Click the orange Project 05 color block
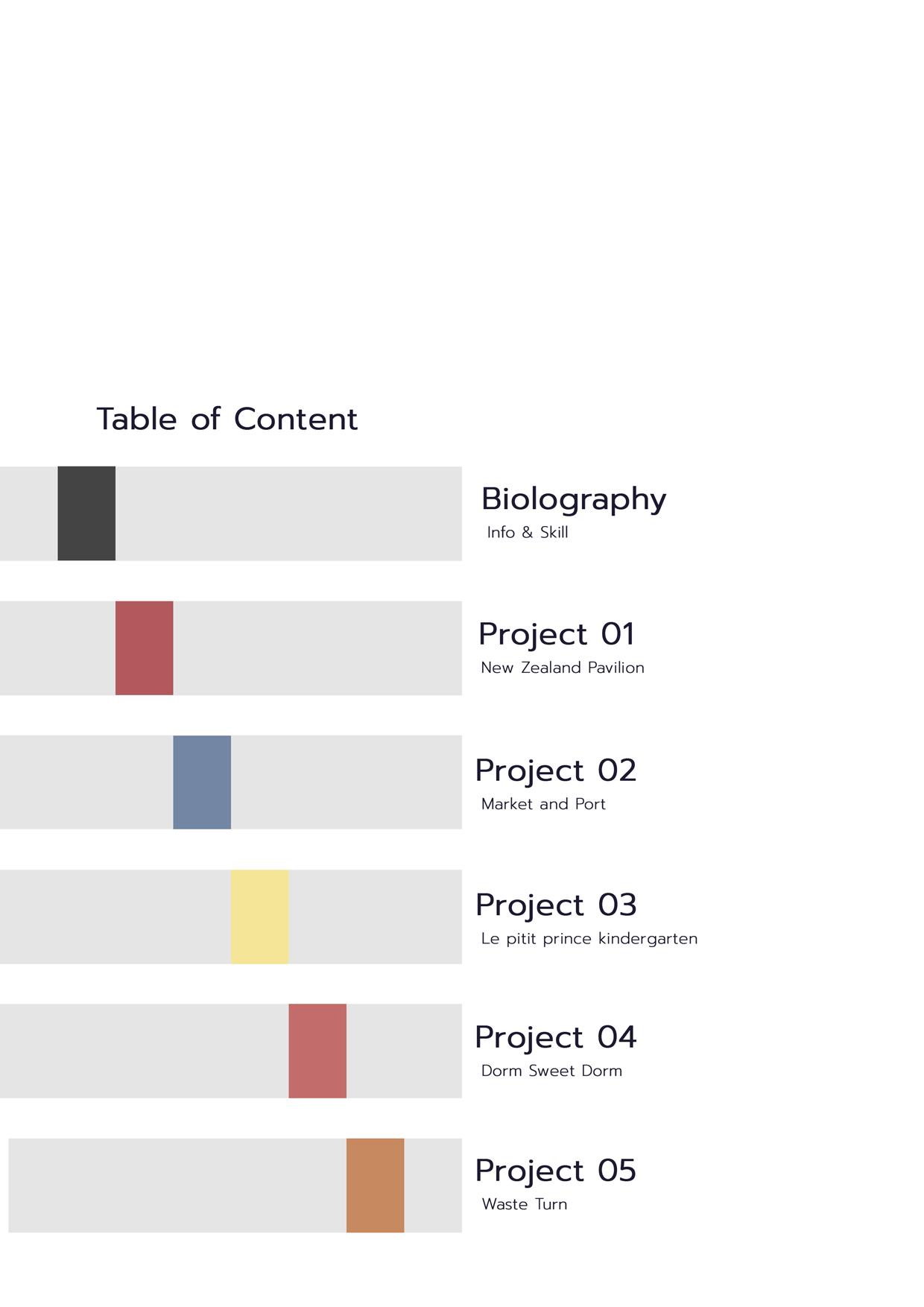This screenshot has height=1307, width=924. 376,1185
